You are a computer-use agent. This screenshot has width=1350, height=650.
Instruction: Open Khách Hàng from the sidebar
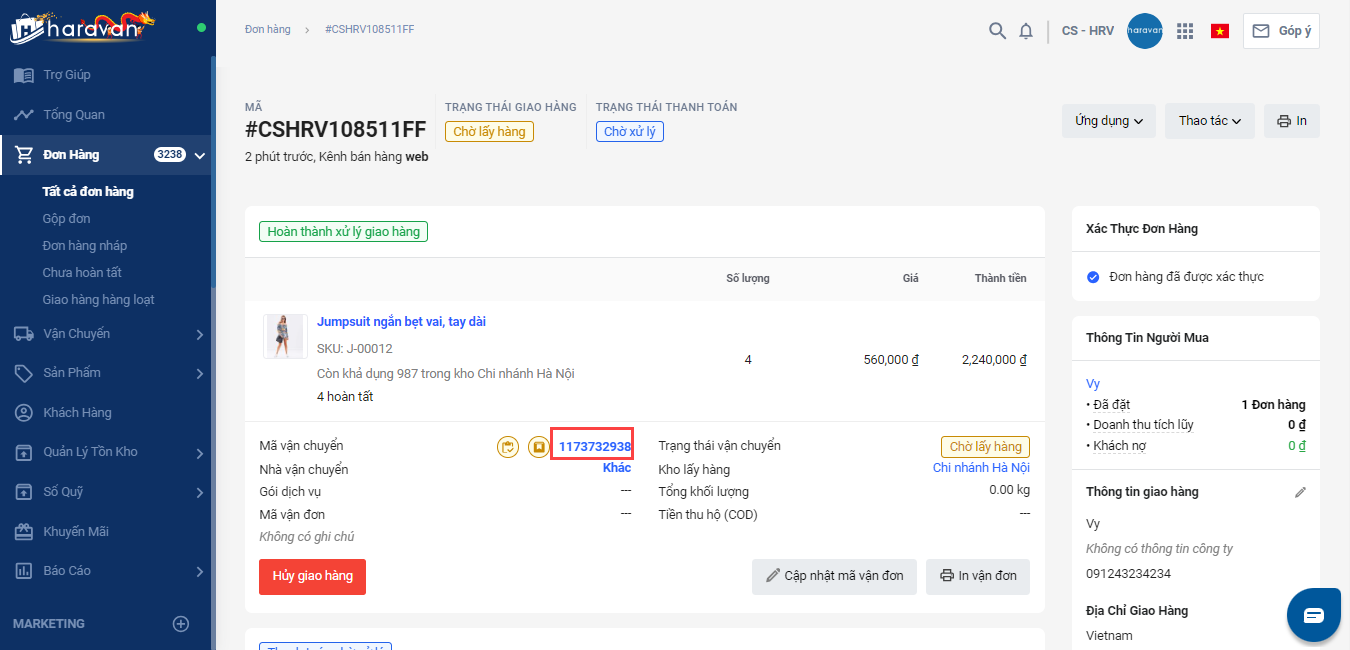[77, 413]
